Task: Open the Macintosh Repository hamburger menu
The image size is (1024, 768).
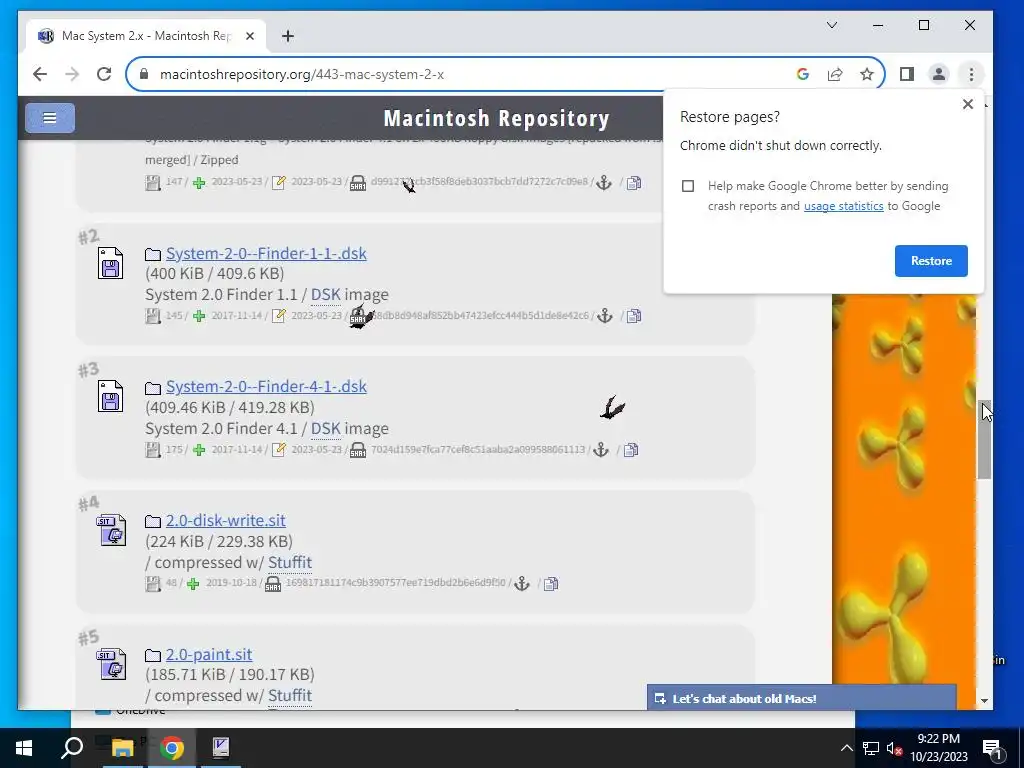Action: click(x=50, y=118)
